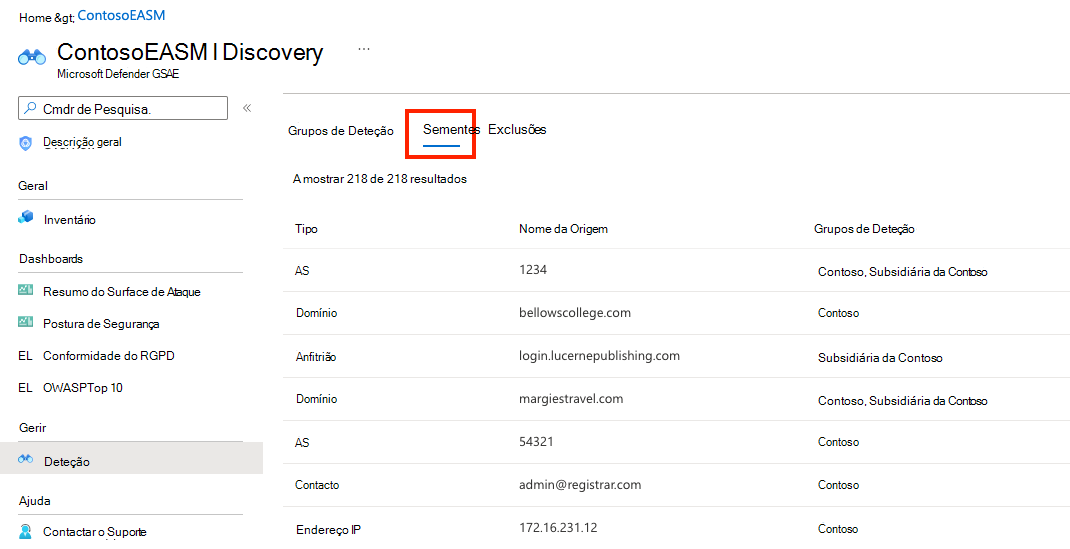
Task: Sort by the Nome da Origem column header
Action: [x=563, y=229]
